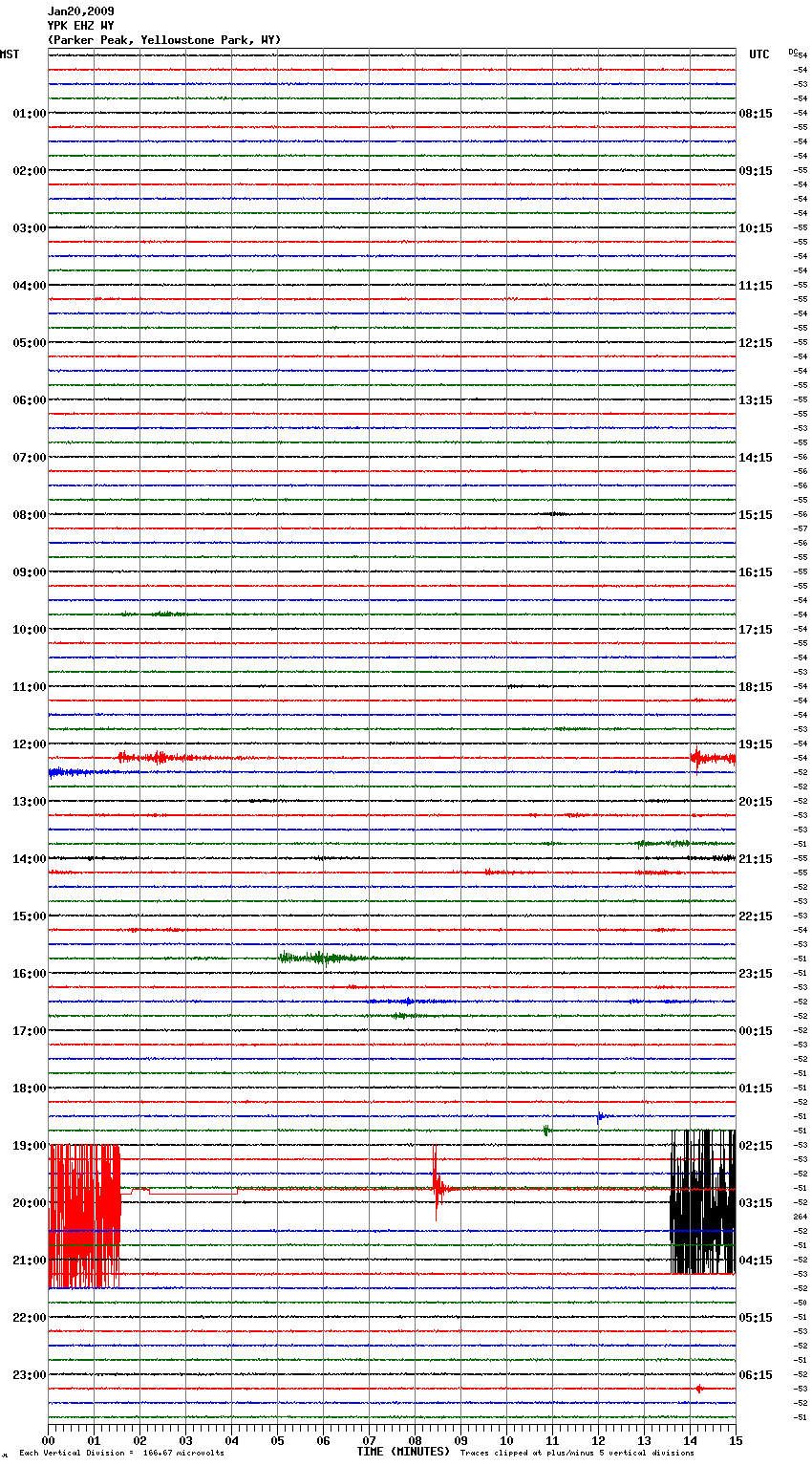Select minute 00 on the time axis
Image resolution: width=812 pixels, height=1466 pixels.
pos(49,1440)
